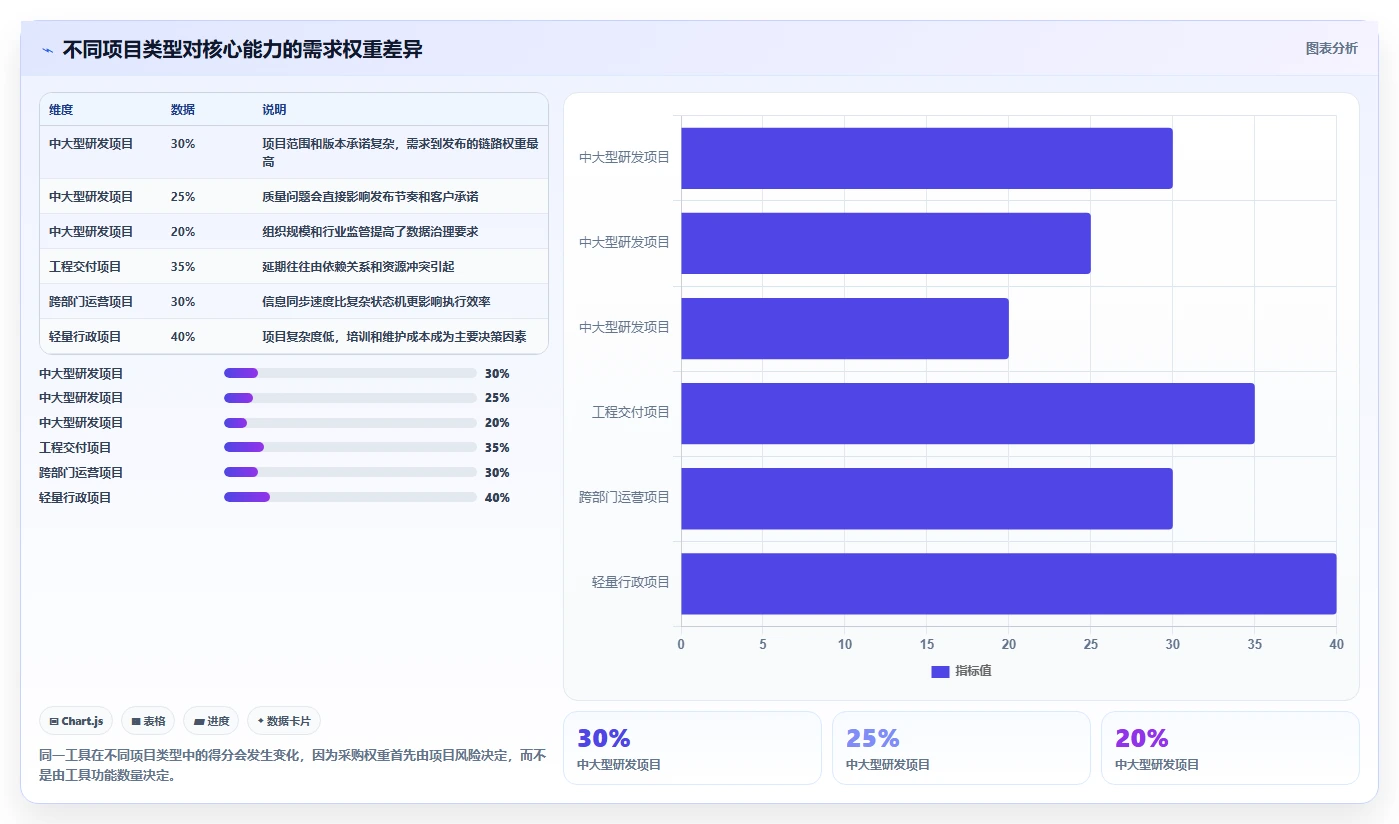Click the chart bar ending at 20
Viewport: 1399px width, 824px height.
pos(844,328)
